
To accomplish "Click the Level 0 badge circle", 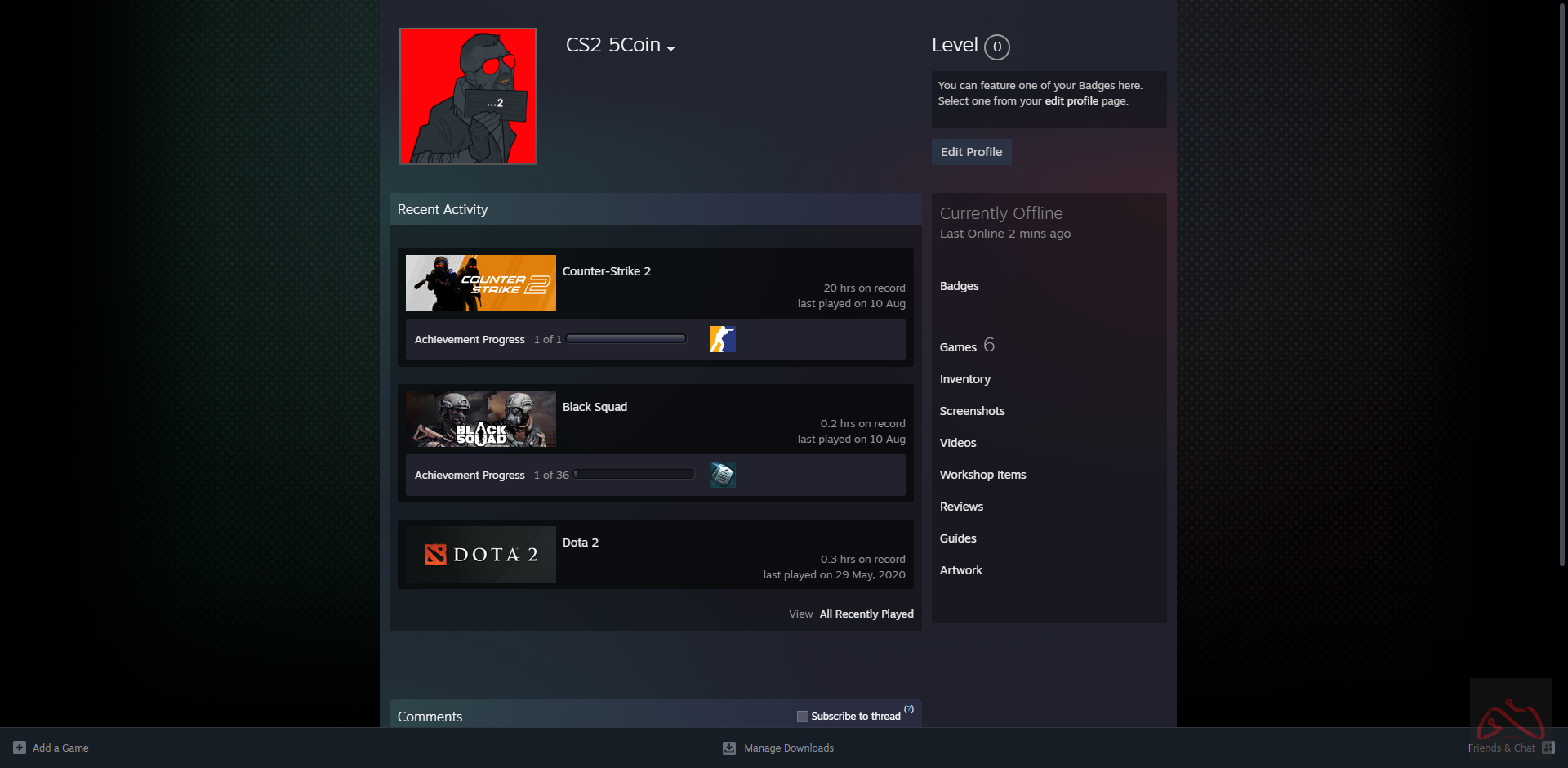I will click(x=996, y=47).
